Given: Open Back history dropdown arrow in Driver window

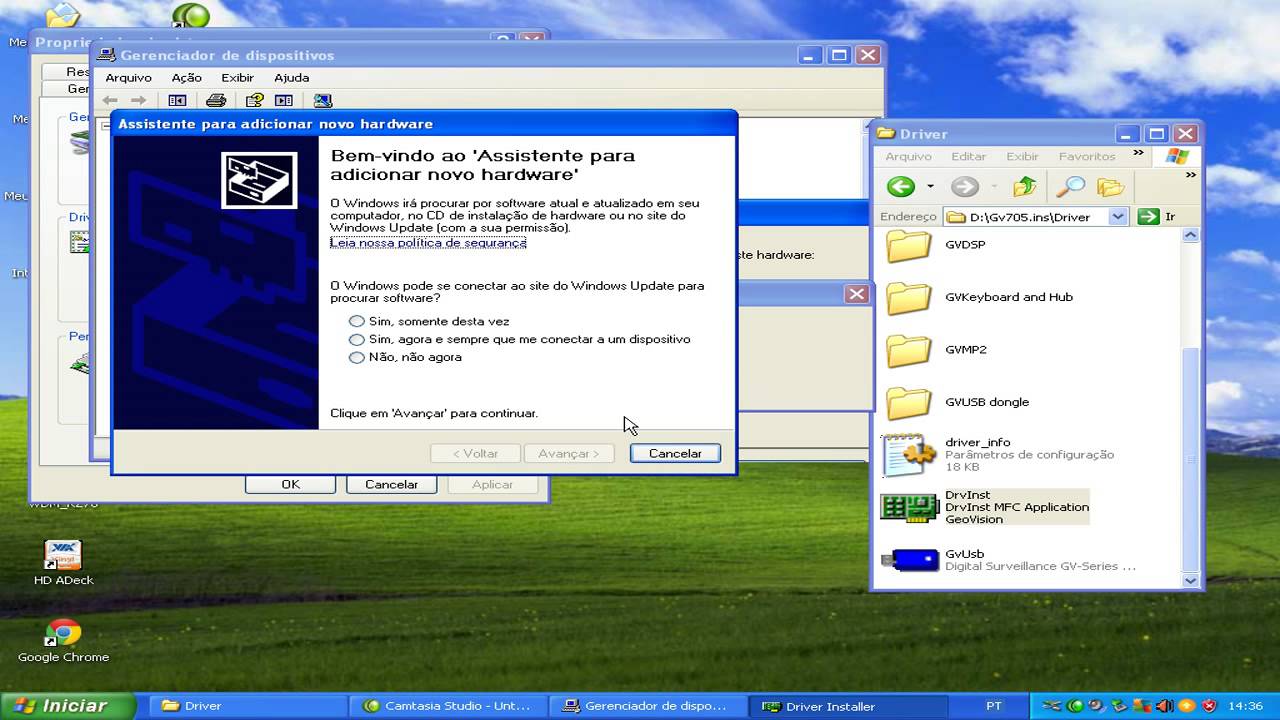Looking at the screenshot, I should tap(930, 187).
